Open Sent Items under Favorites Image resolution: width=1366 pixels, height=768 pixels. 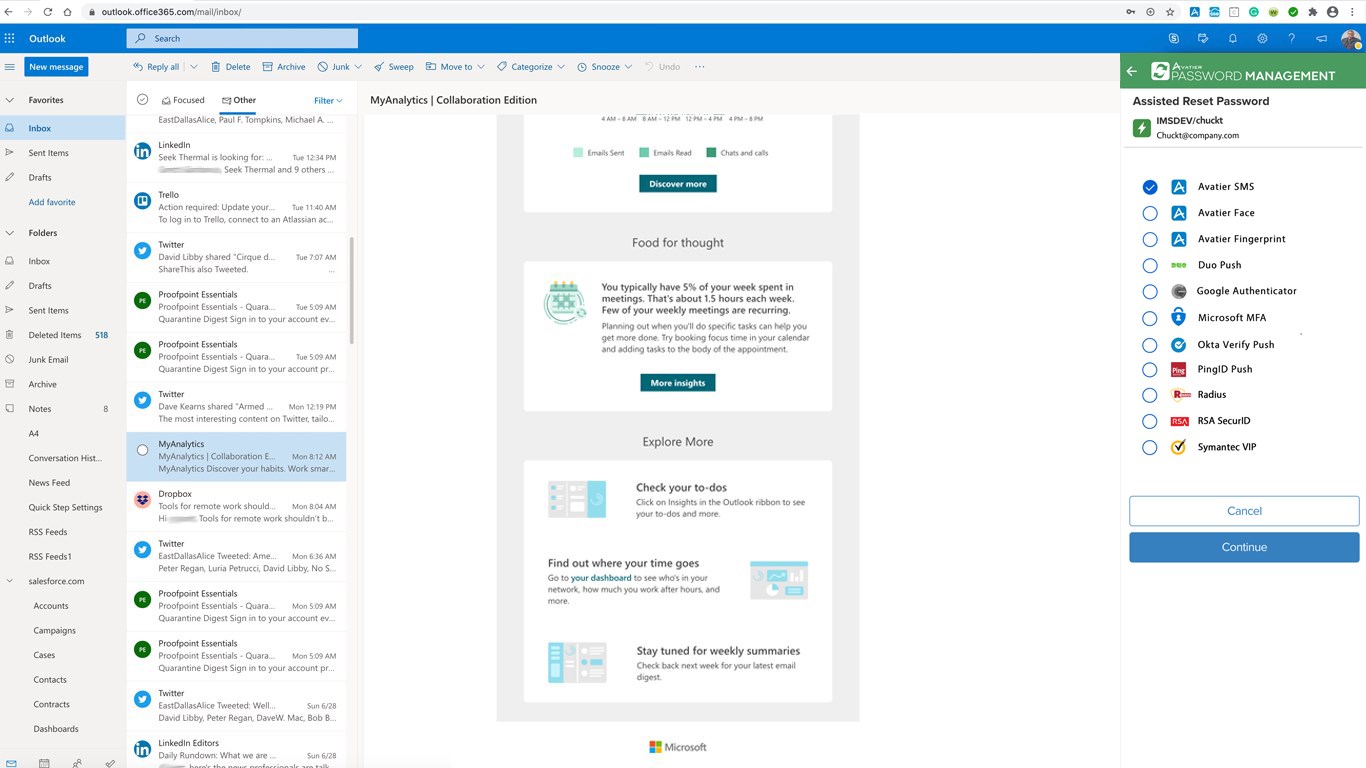(x=48, y=153)
